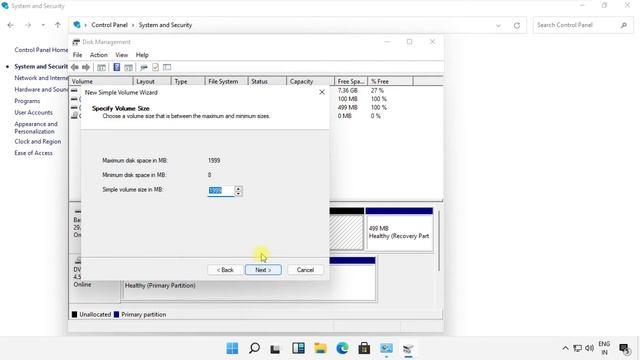Sort by the Status column header
This screenshot has width=640, height=360.
(x=267, y=81)
